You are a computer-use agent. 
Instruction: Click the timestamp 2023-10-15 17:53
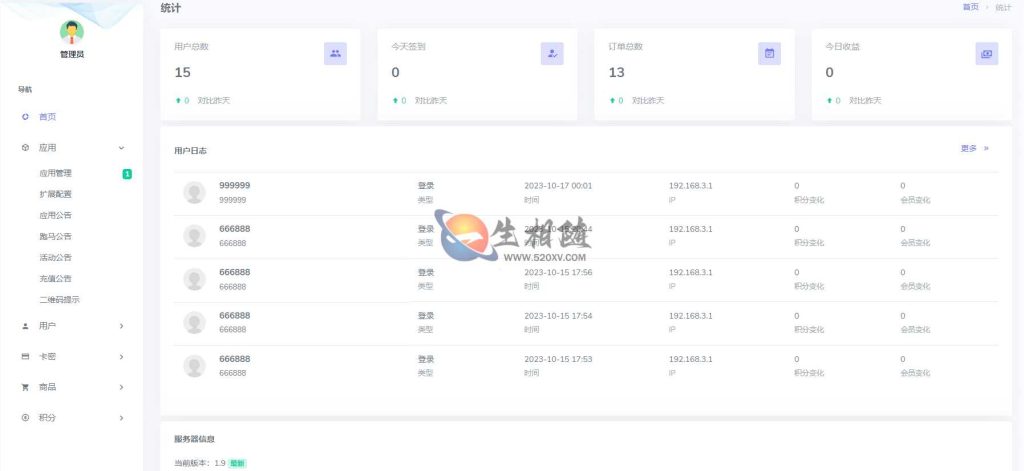click(x=558, y=359)
